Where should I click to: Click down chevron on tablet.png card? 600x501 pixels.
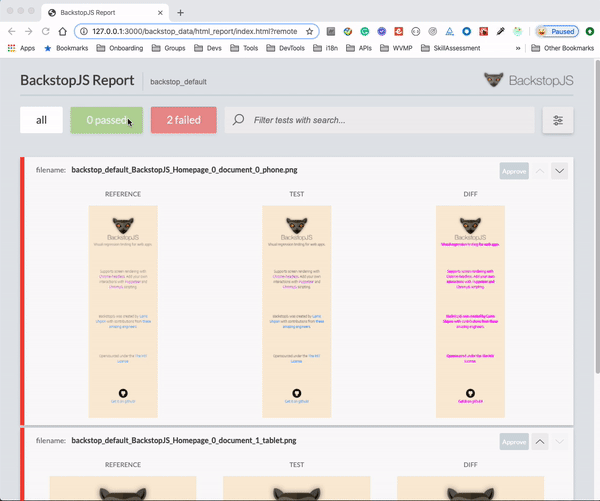[x=559, y=442]
